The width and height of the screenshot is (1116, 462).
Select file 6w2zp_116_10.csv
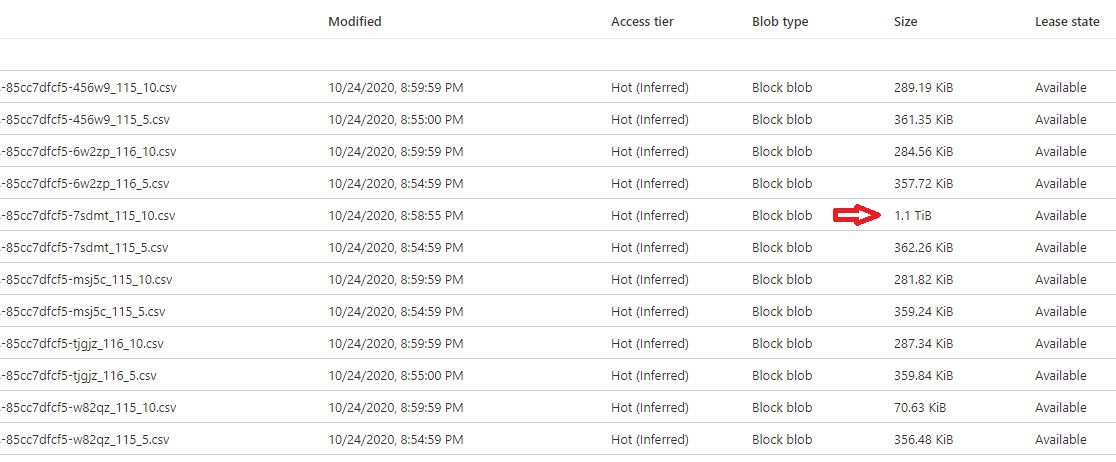click(88, 152)
